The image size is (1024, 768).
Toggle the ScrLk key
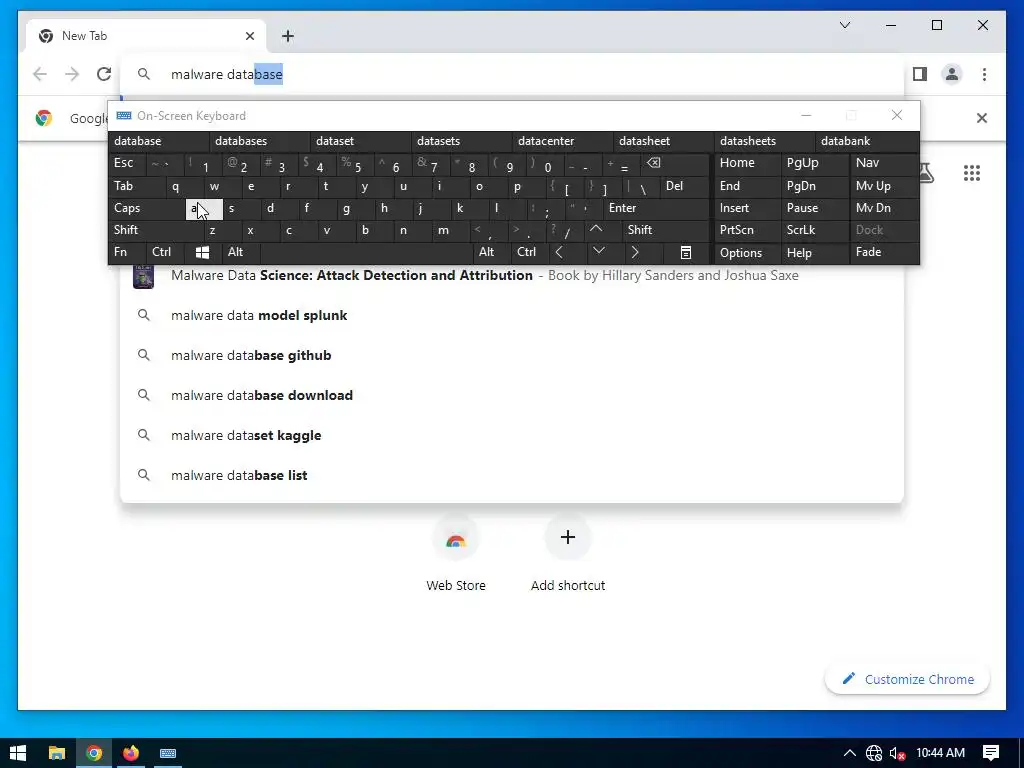click(x=814, y=230)
